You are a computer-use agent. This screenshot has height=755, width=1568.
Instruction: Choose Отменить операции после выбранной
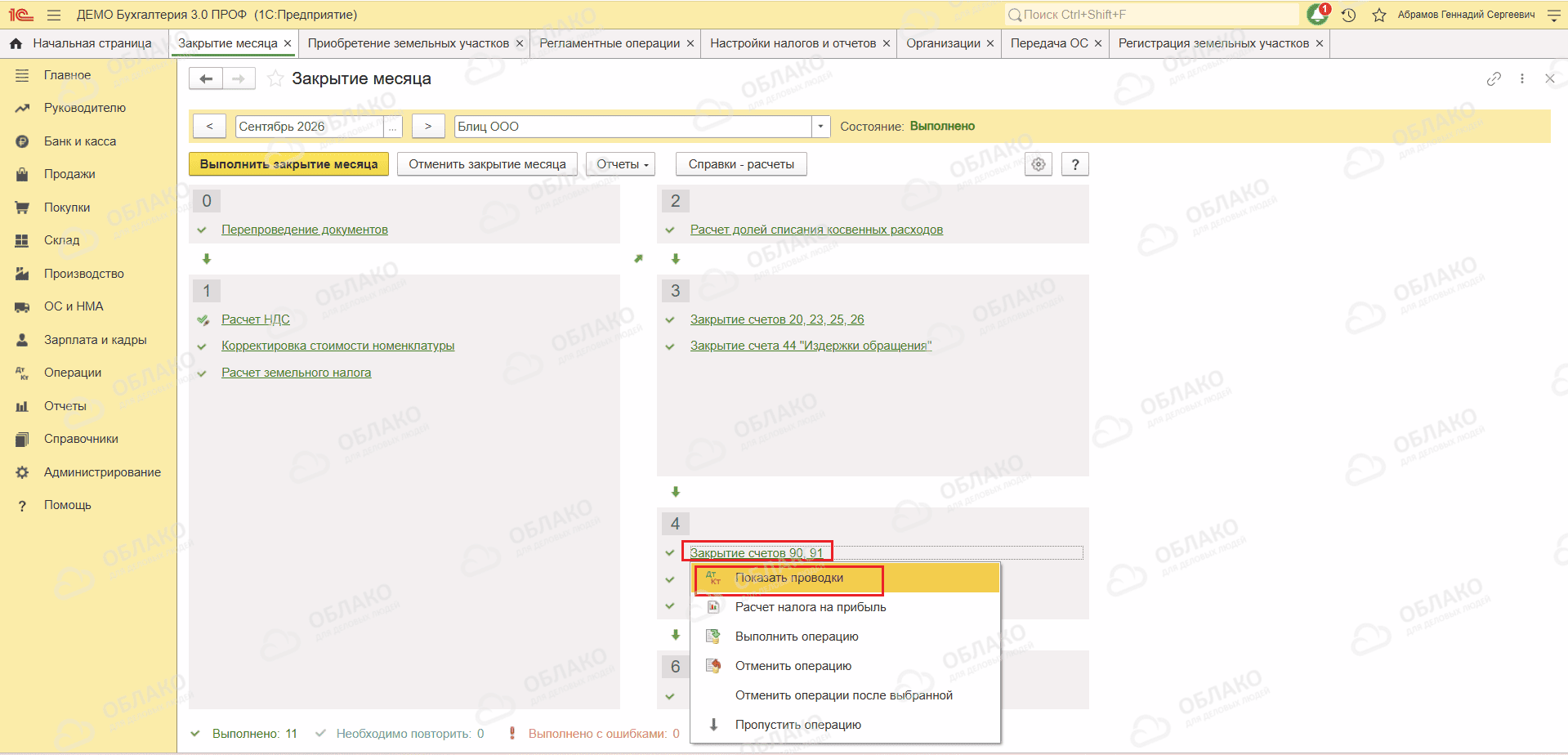pos(846,695)
